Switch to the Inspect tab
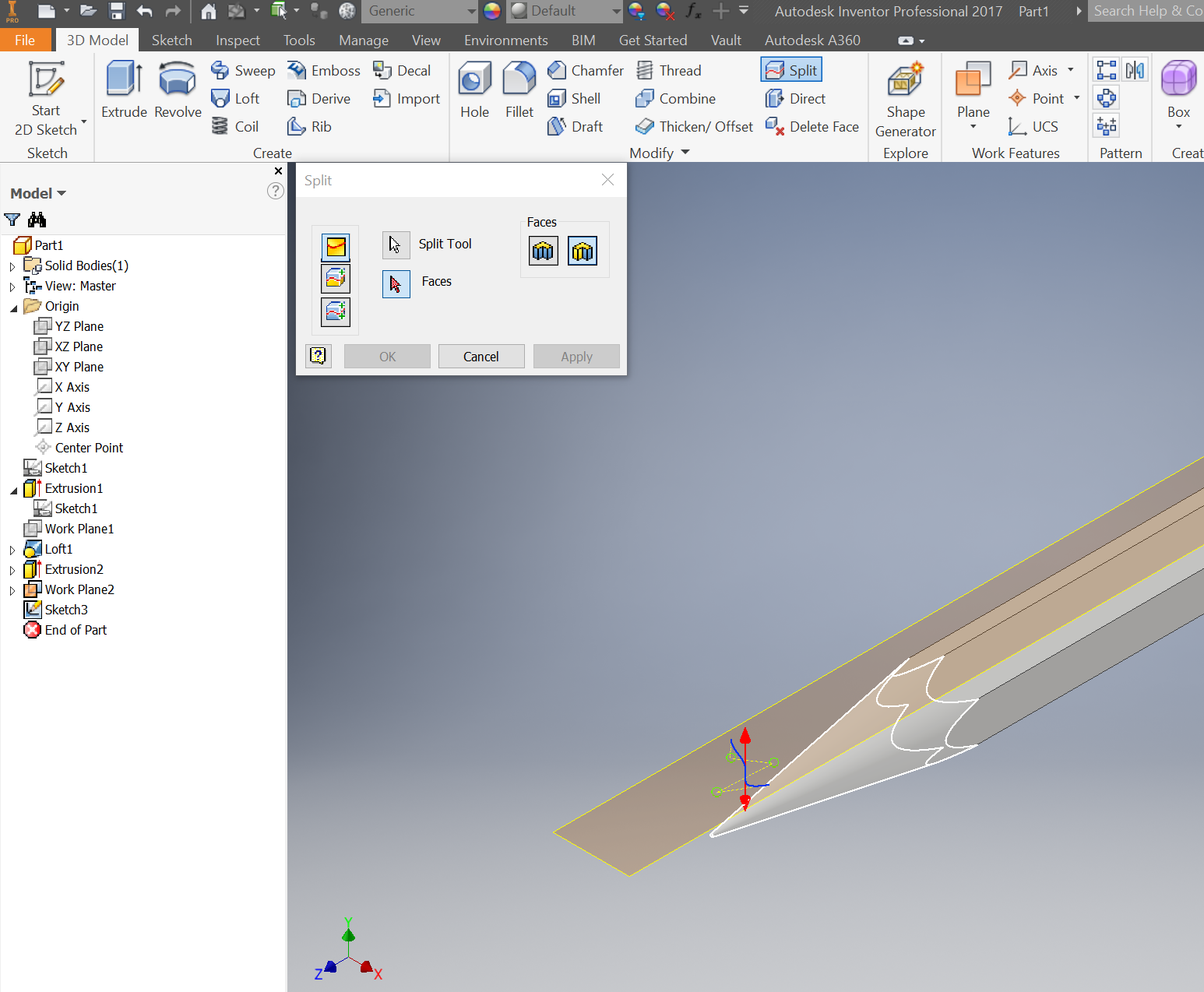Viewport: 1204px width, 992px height. pos(238,40)
